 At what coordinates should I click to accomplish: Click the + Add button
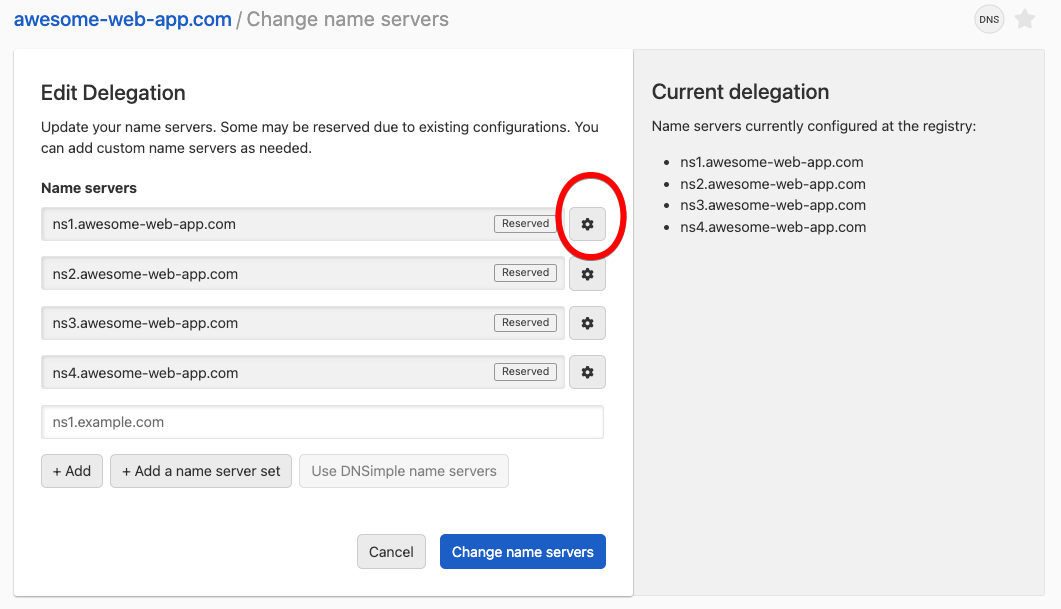[71, 470]
